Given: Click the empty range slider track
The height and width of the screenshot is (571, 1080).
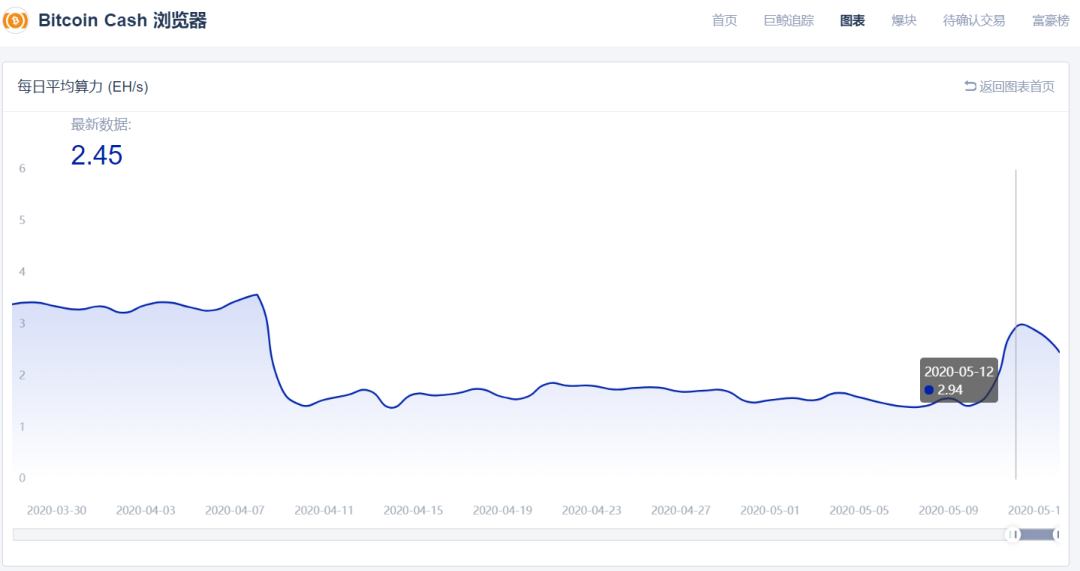Looking at the screenshot, I should click(x=500, y=535).
